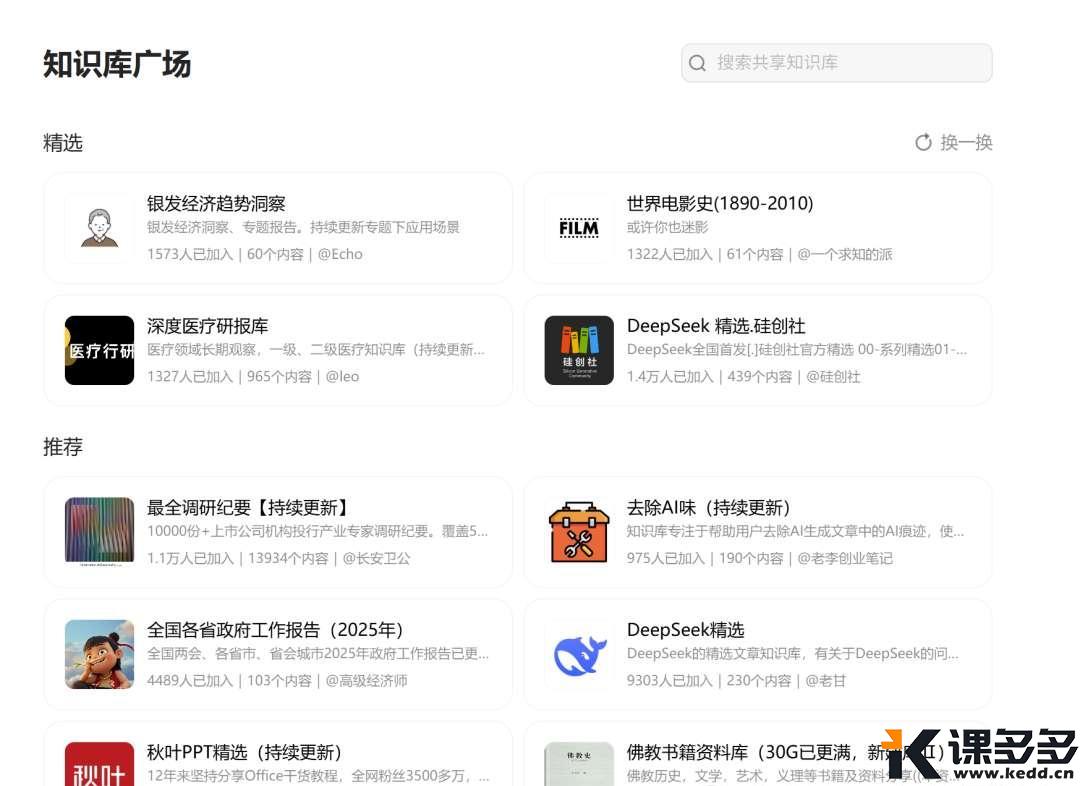
Task: Click stats line 9303人已加入 | 230个内容
Action: click(736, 681)
